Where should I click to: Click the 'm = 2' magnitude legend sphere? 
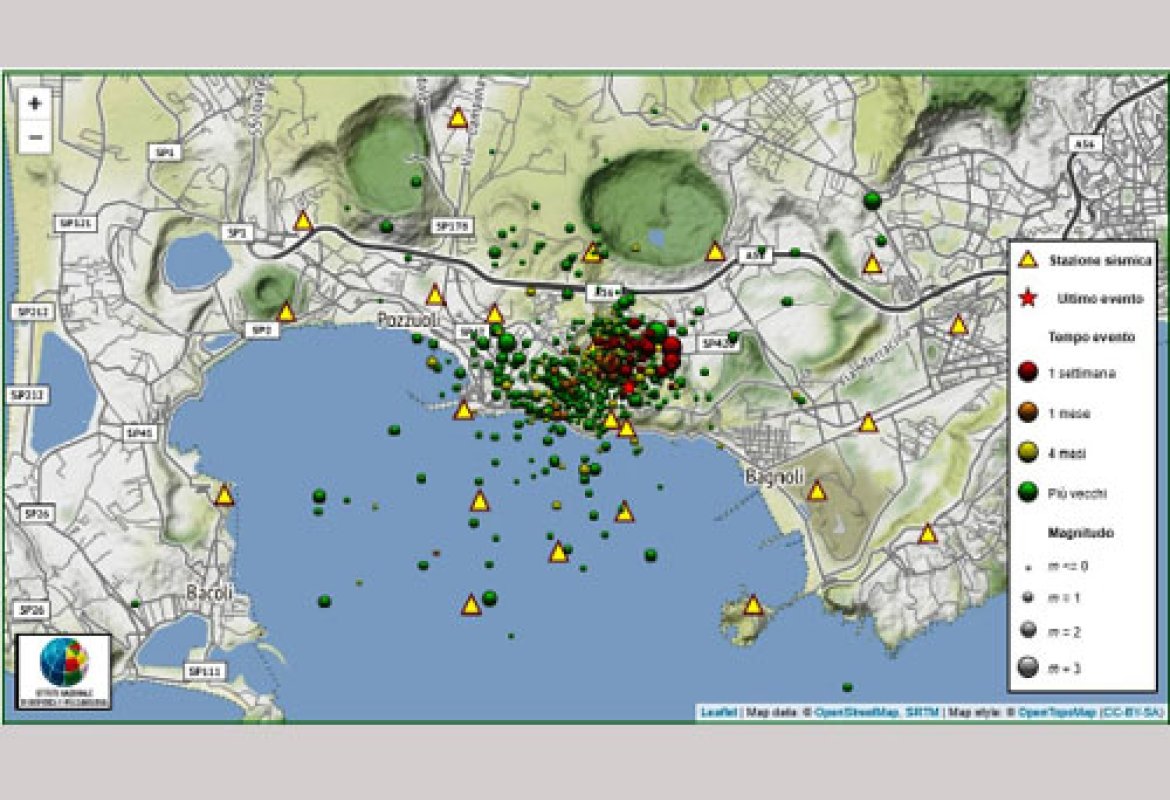coord(1028,631)
